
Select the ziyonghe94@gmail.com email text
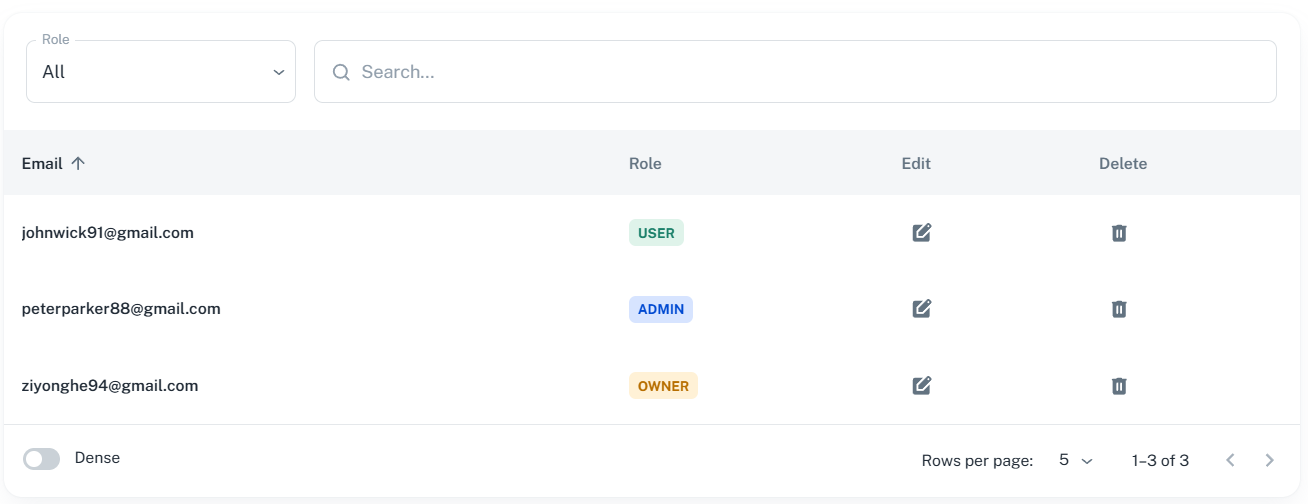coord(110,385)
